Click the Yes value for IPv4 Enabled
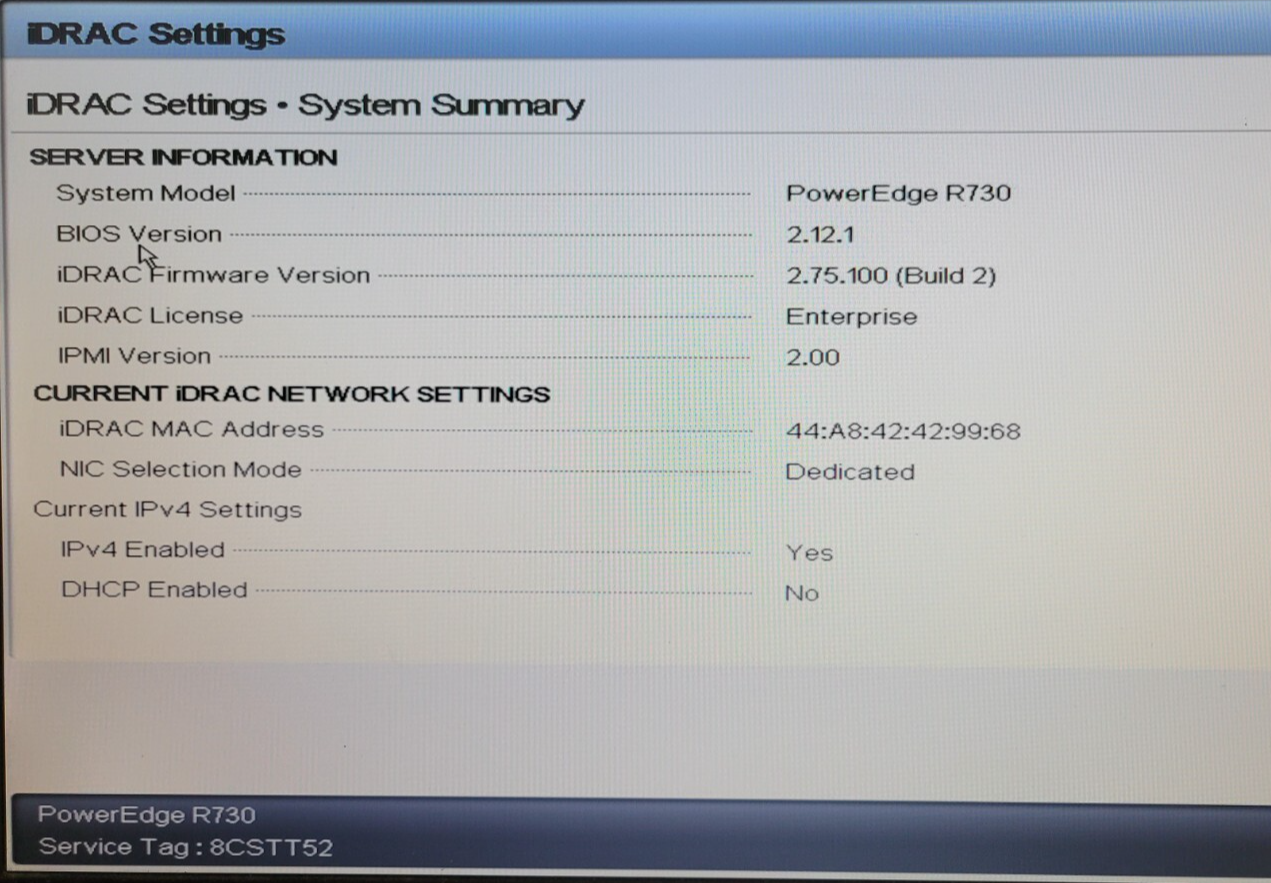The width and height of the screenshot is (1271, 883). (x=809, y=553)
